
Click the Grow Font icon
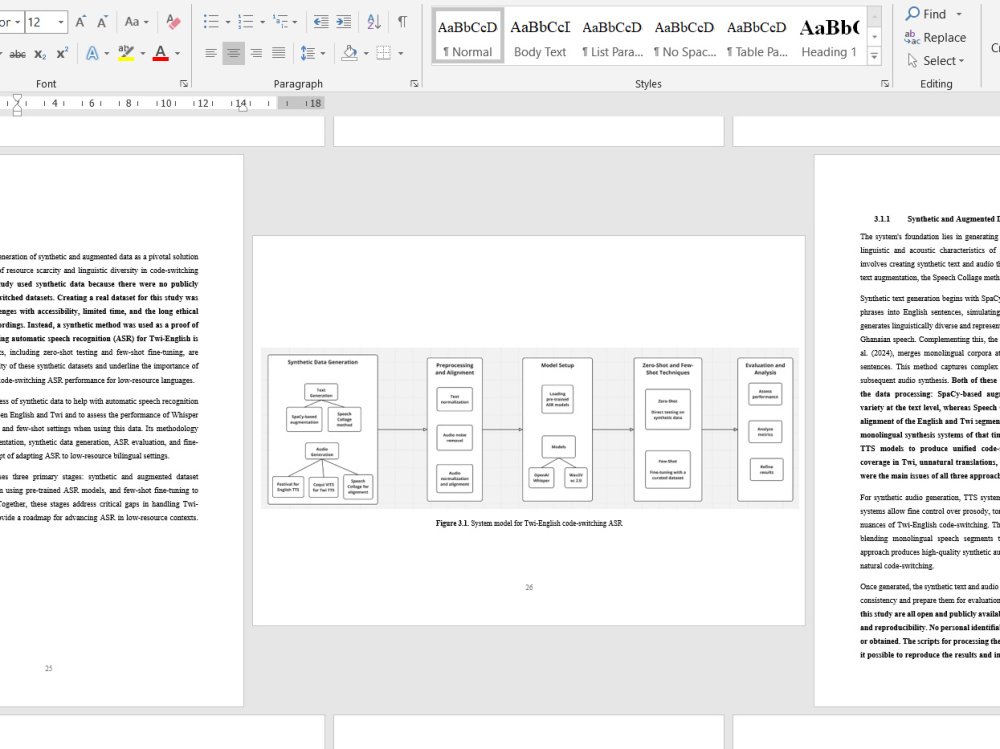80,22
